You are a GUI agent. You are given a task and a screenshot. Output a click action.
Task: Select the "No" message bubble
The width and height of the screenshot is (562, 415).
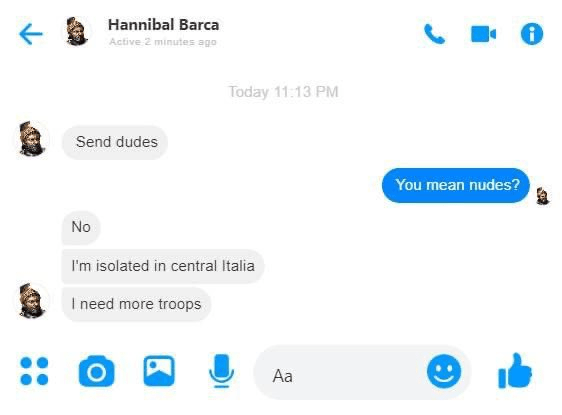(81, 227)
